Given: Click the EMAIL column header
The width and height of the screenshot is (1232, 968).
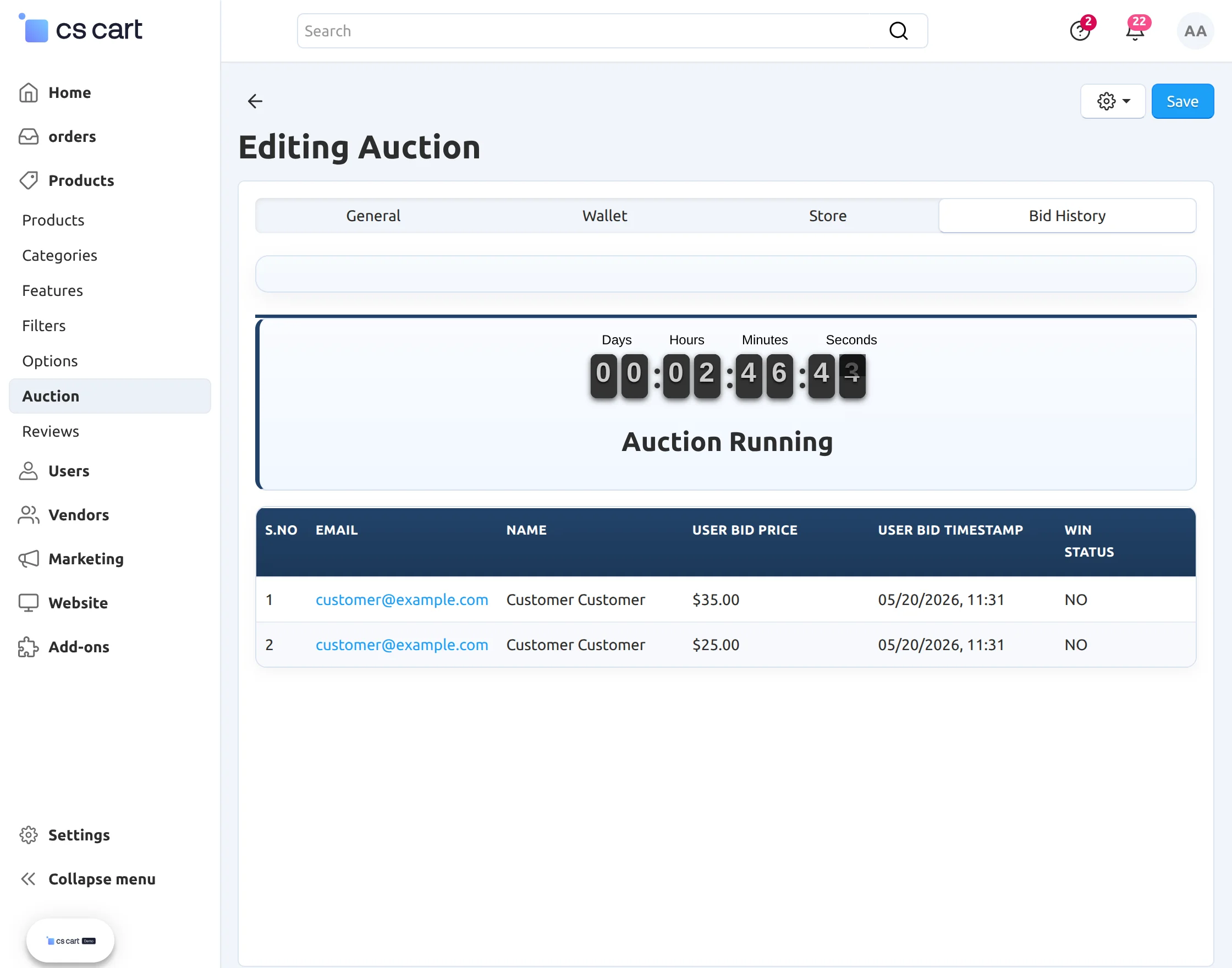Looking at the screenshot, I should 337,530.
